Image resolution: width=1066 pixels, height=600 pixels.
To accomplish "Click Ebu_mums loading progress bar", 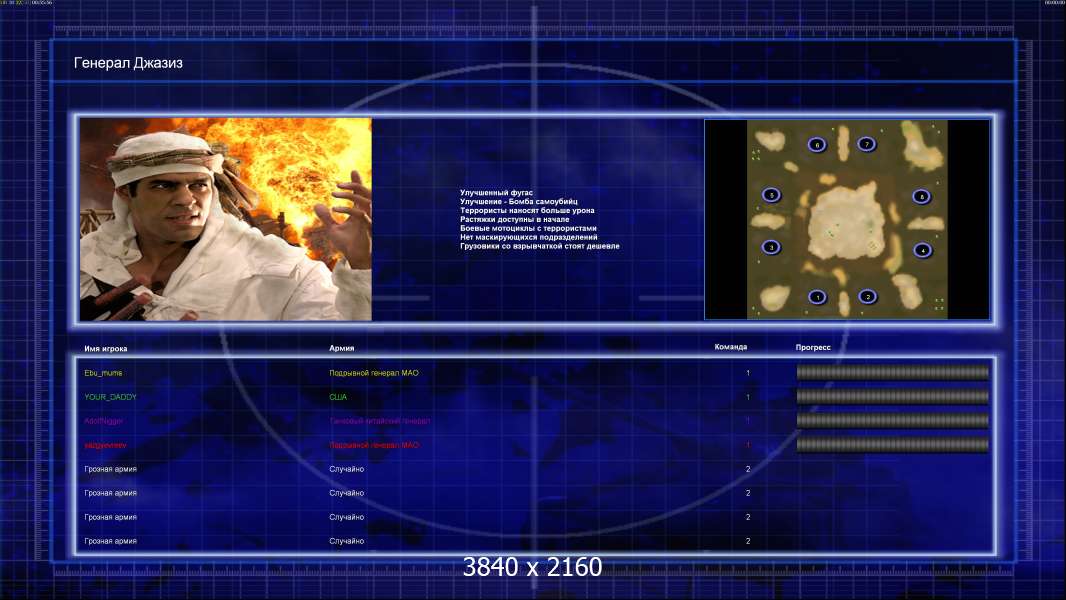I will [x=892, y=372].
